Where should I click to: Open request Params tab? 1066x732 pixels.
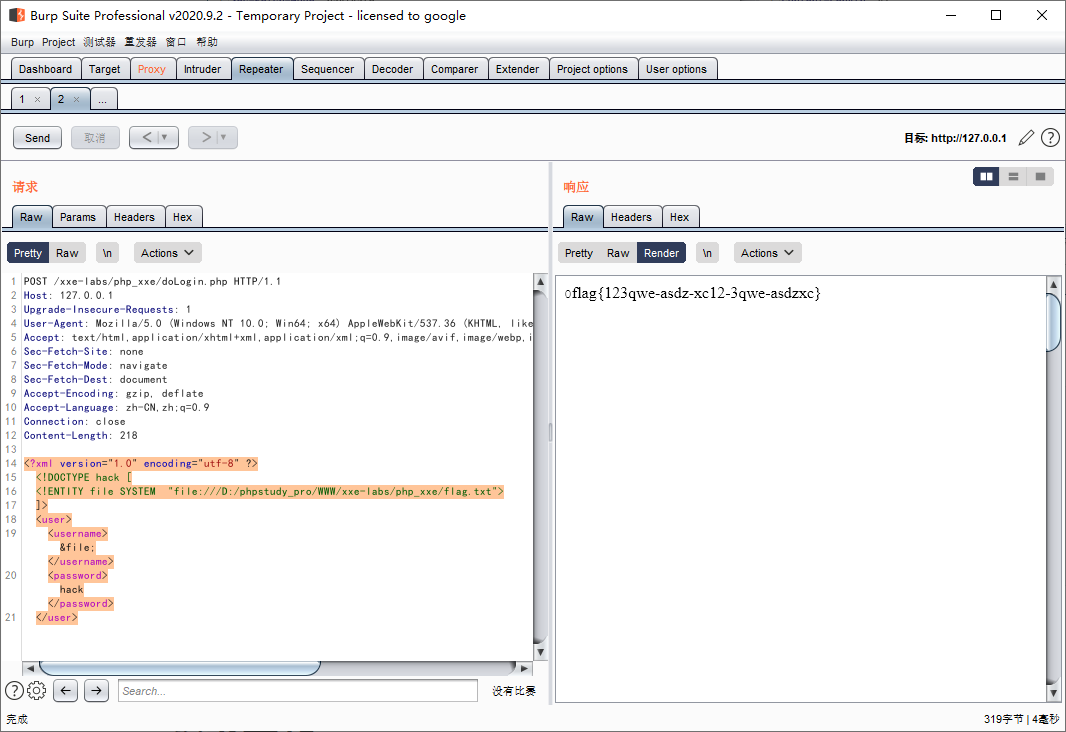[78, 217]
